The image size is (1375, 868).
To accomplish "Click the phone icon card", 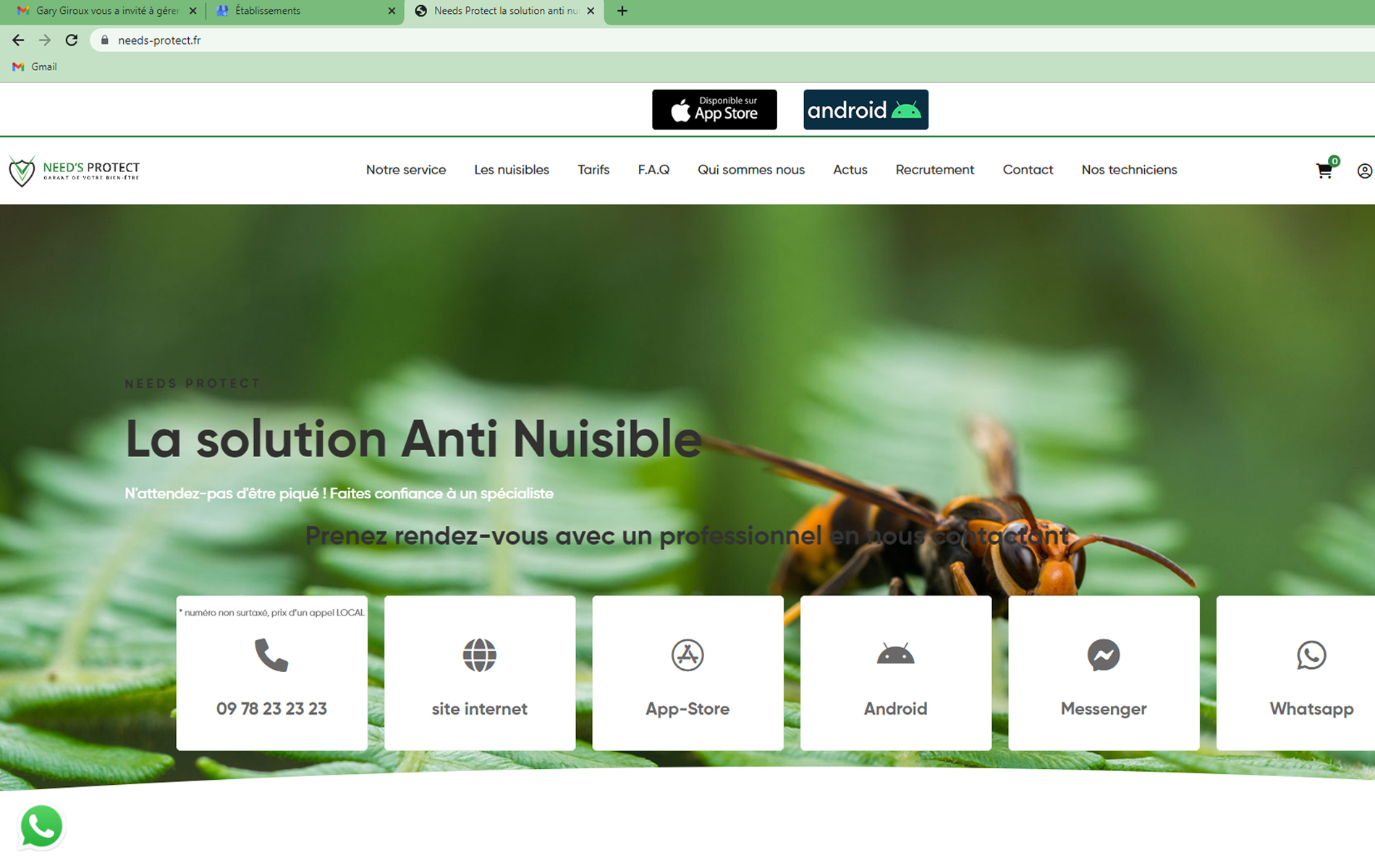I will [x=271, y=655].
